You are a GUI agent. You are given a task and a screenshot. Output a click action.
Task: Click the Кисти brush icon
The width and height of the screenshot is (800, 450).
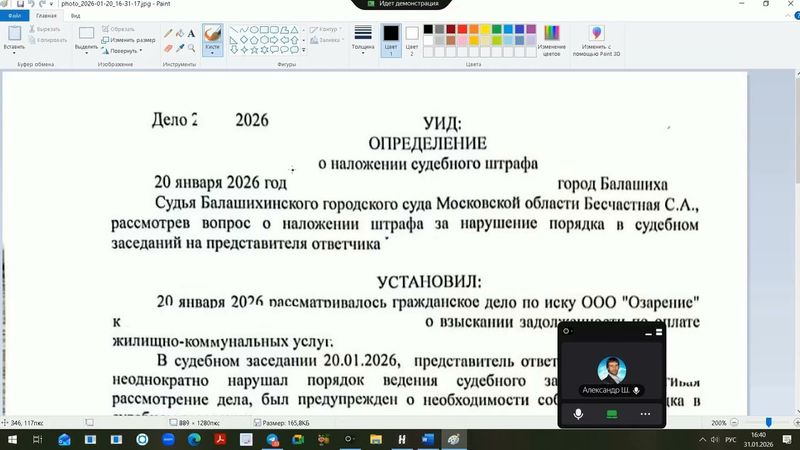[212, 34]
